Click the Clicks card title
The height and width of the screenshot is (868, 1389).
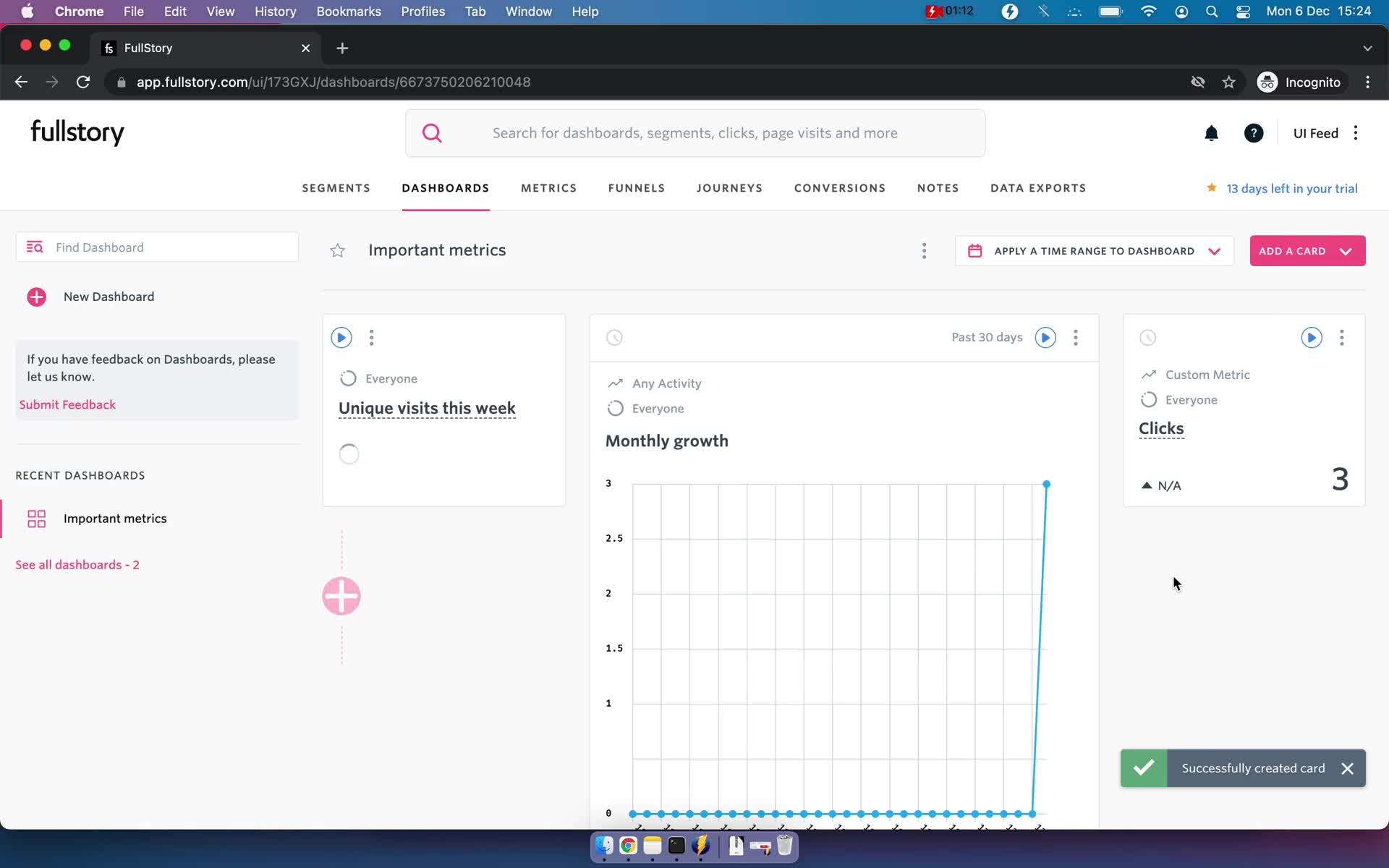(x=1161, y=428)
